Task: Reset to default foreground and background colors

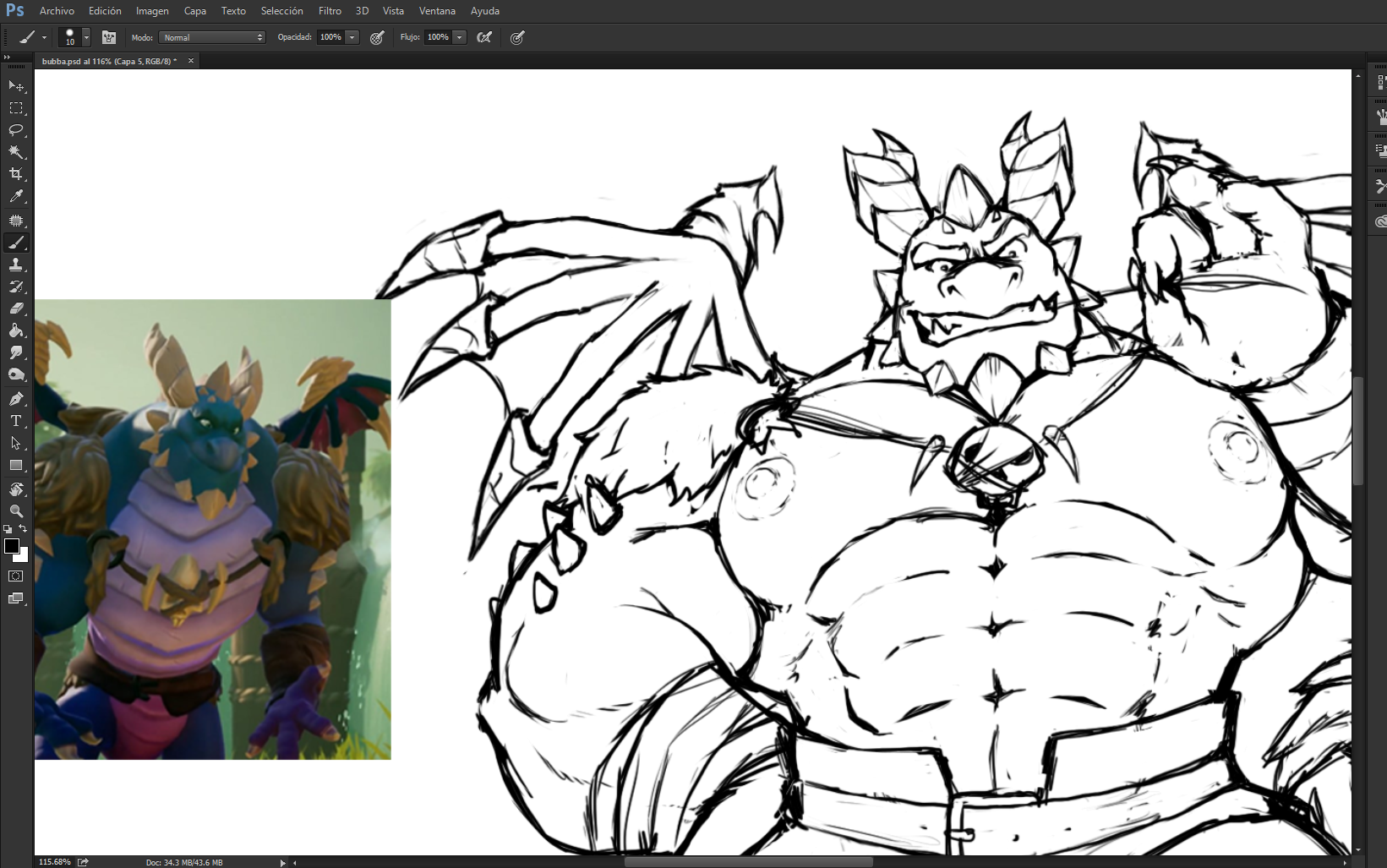Action: [8, 529]
